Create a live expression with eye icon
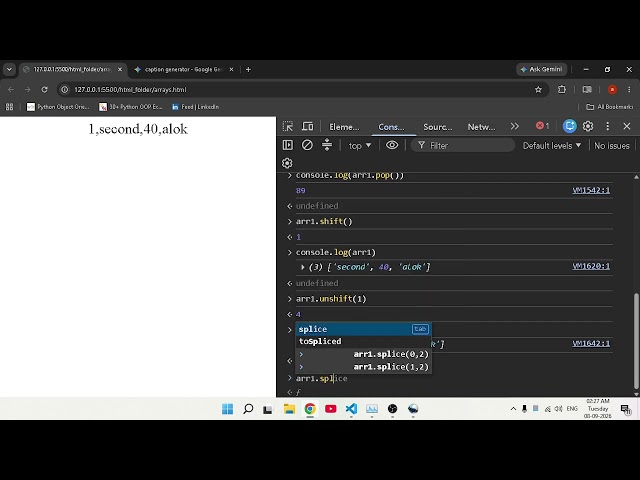The image size is (640, 480). pyautogui.click(x=392, y=145)
